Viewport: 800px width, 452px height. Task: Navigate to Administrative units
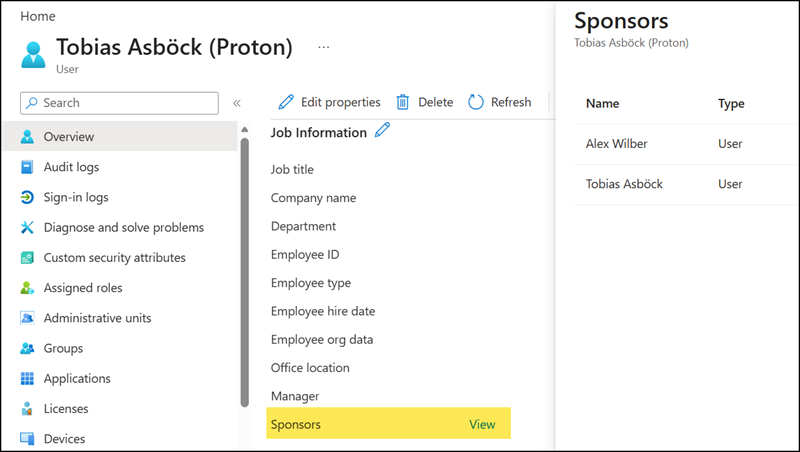97,318
